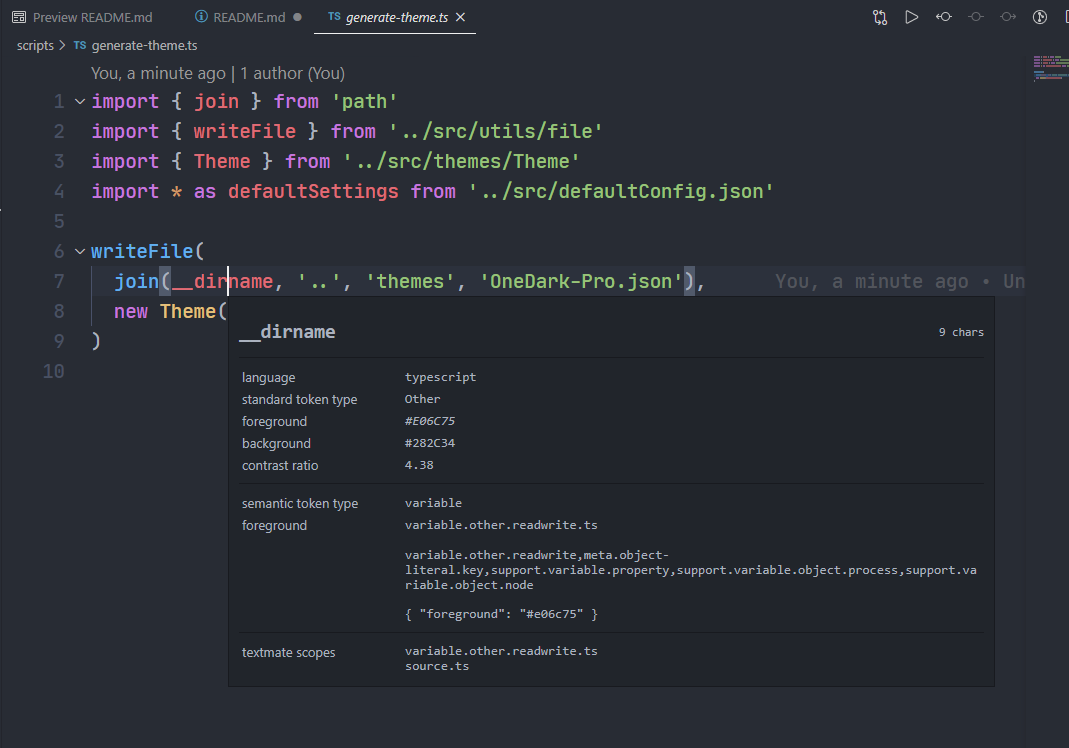
Task: Collapse the import block at line 1
Action: tap(79, 100)
